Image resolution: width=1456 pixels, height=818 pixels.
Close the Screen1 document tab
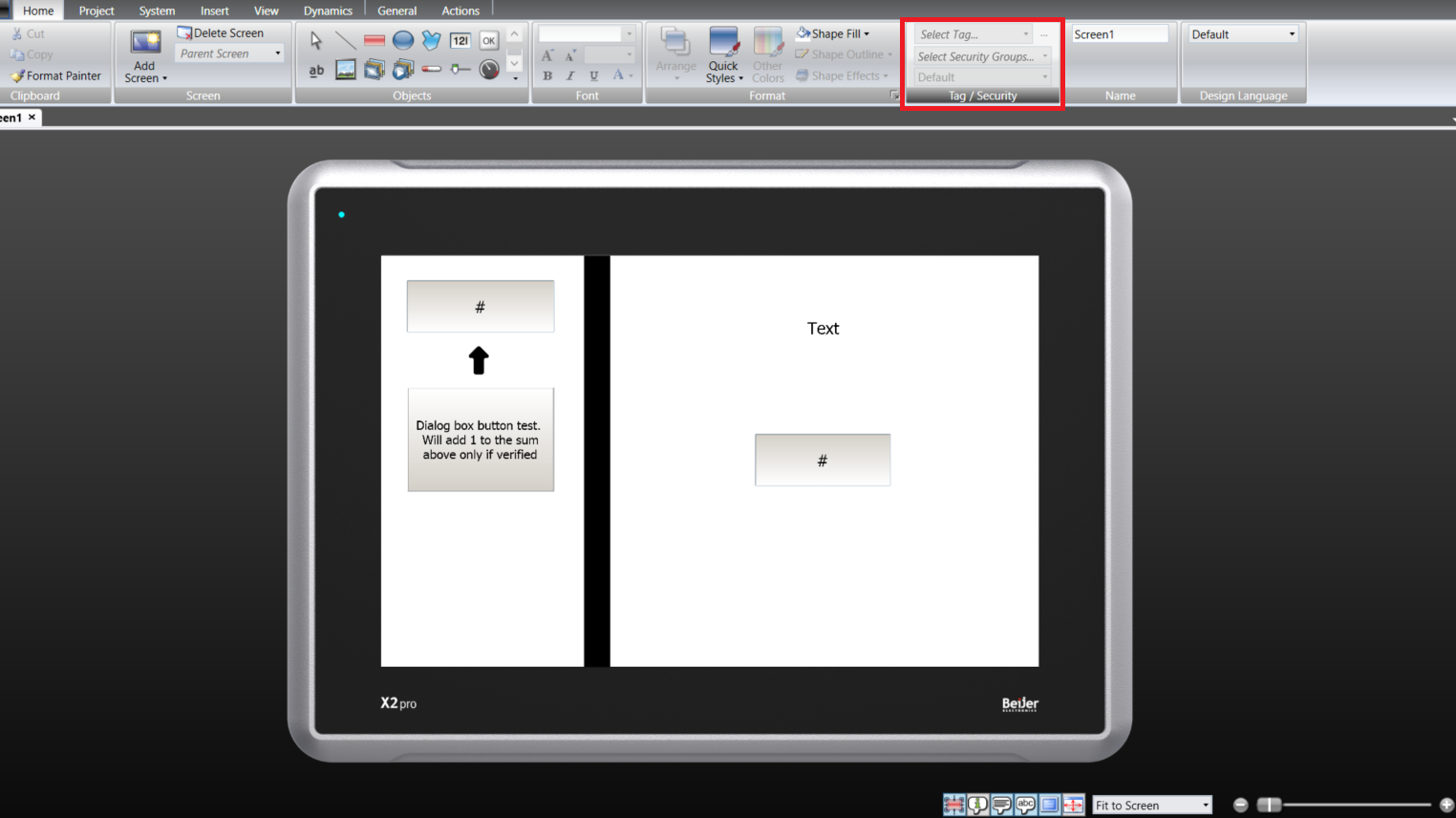(x=32, y=117)
